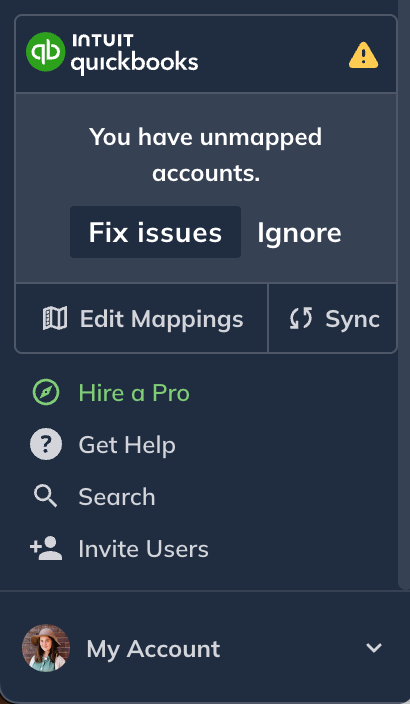
Task: Open Search from the sidebar
Action: click(117, 497)
